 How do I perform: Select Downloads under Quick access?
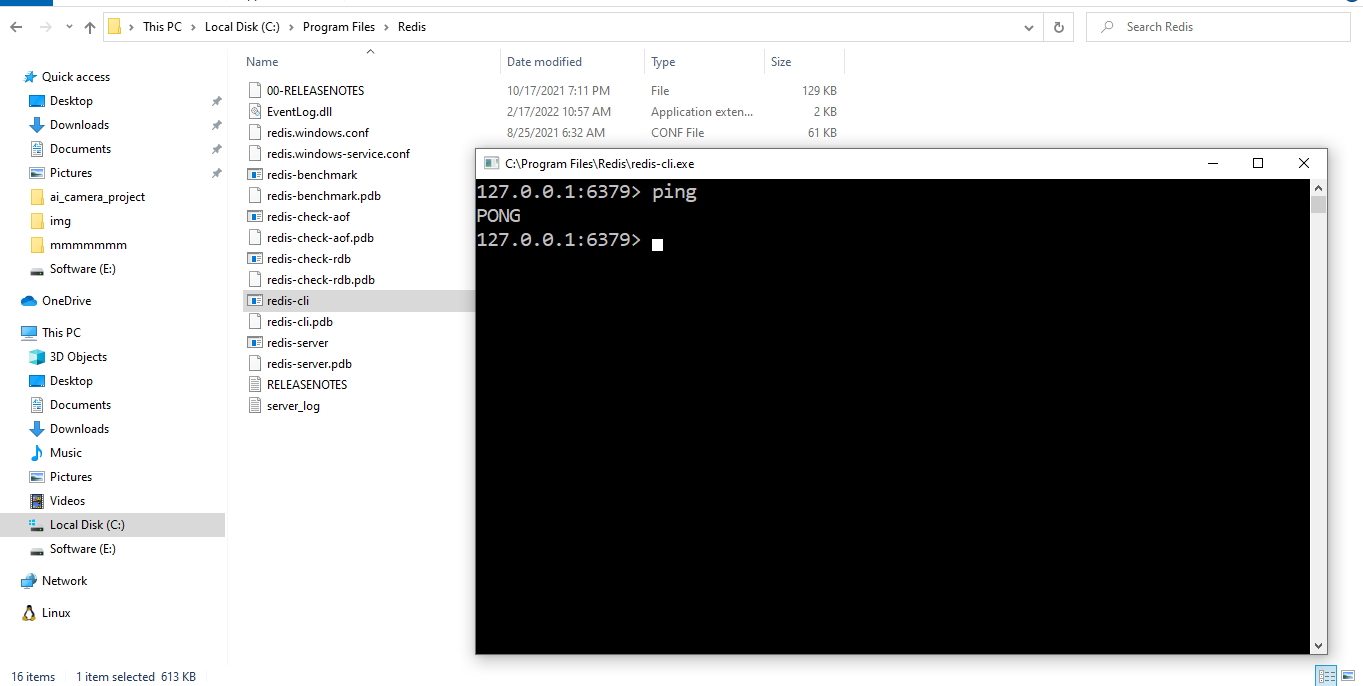[79, 125]
